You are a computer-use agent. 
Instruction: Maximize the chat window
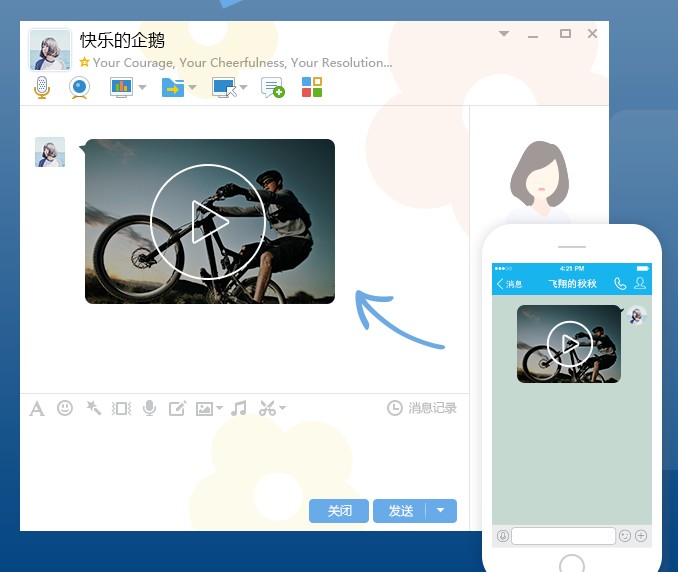pos(565,33)
